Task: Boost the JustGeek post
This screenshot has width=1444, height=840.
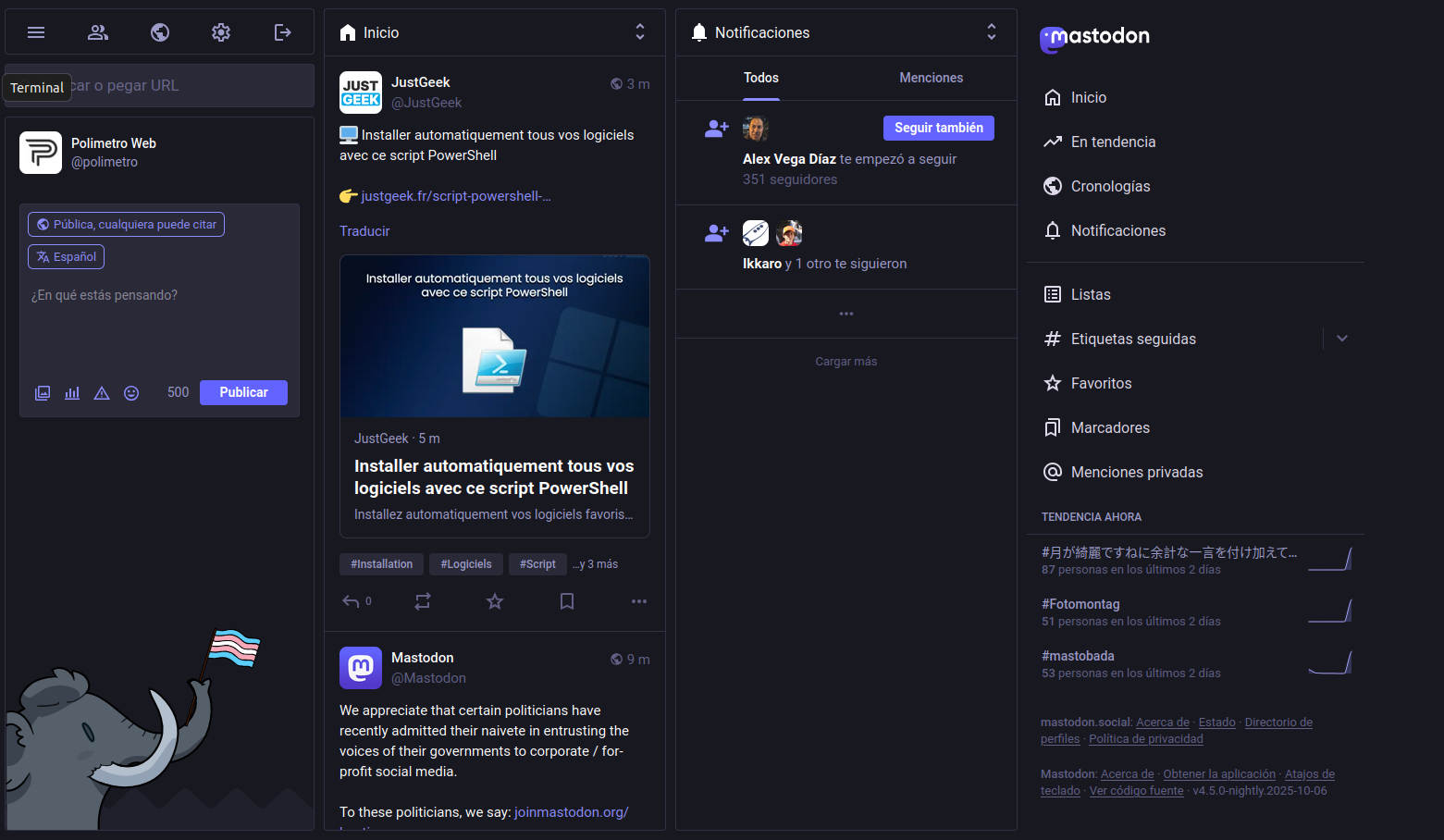Action: tap(423, 601)
